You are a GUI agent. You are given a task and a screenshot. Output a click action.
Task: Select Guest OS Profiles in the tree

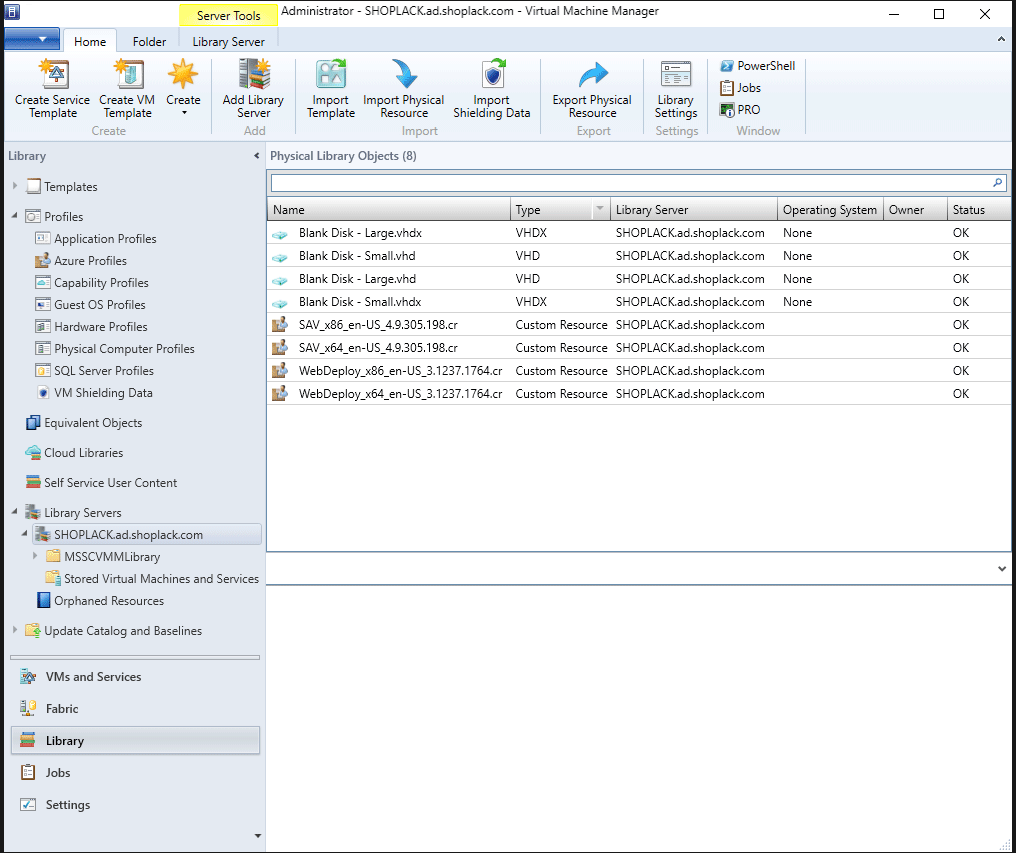tap(91, 305)
